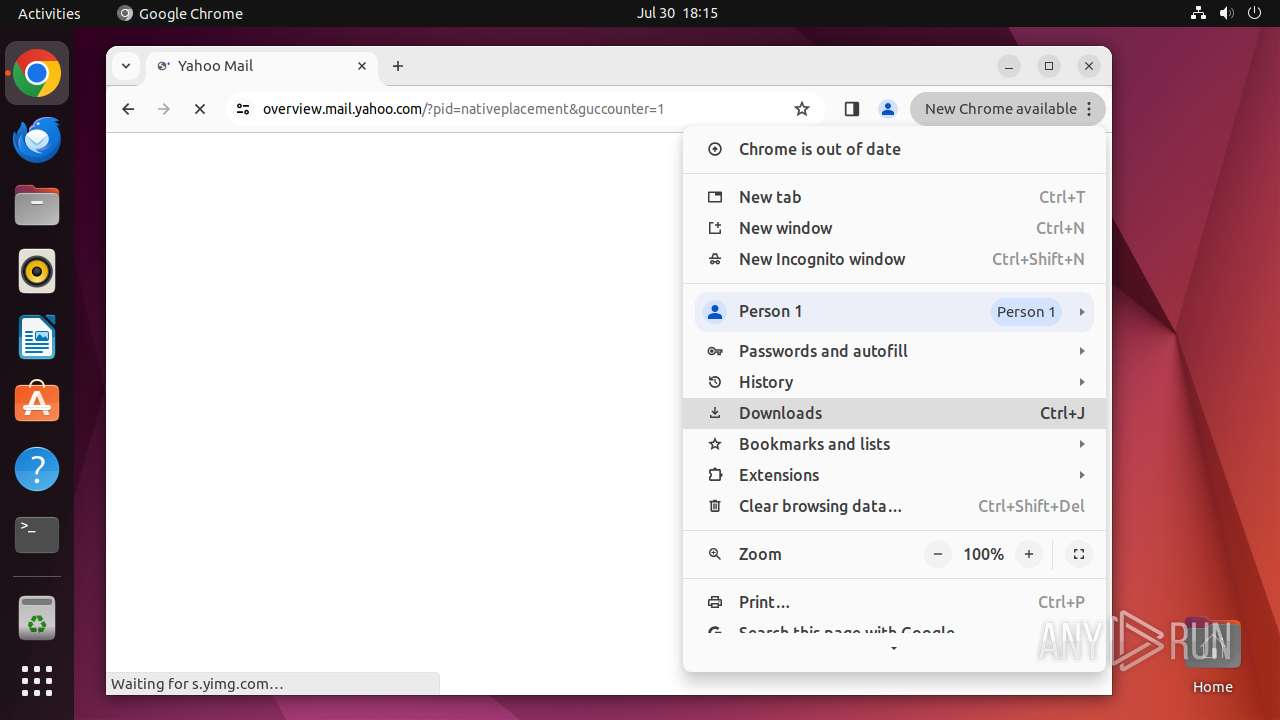Open the power system menu icon

point(1256,13)
